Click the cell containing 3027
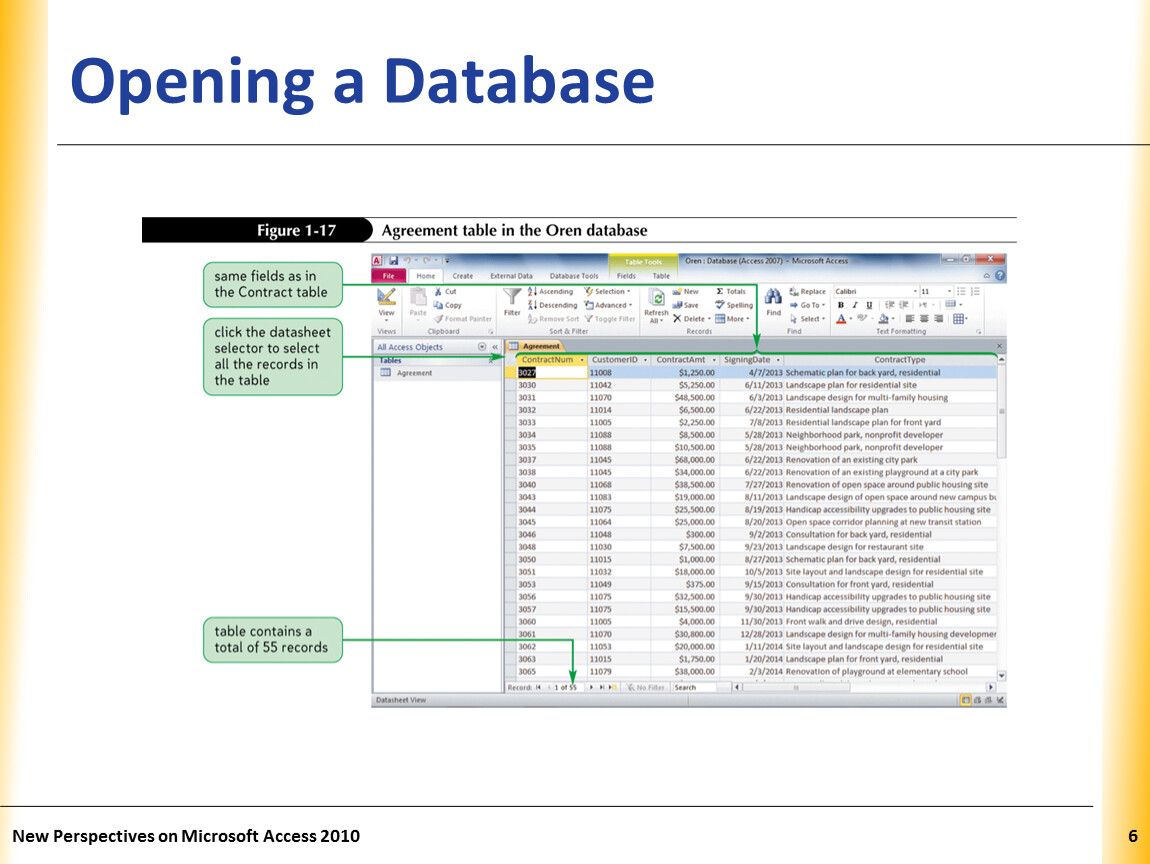 [552, 373]
